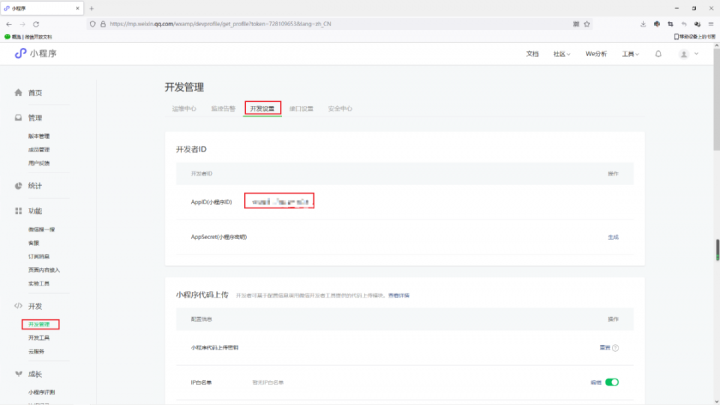Open 页面内容接入 in sidebar
This screenshot has width=720, height=405.
pos(44,270)
